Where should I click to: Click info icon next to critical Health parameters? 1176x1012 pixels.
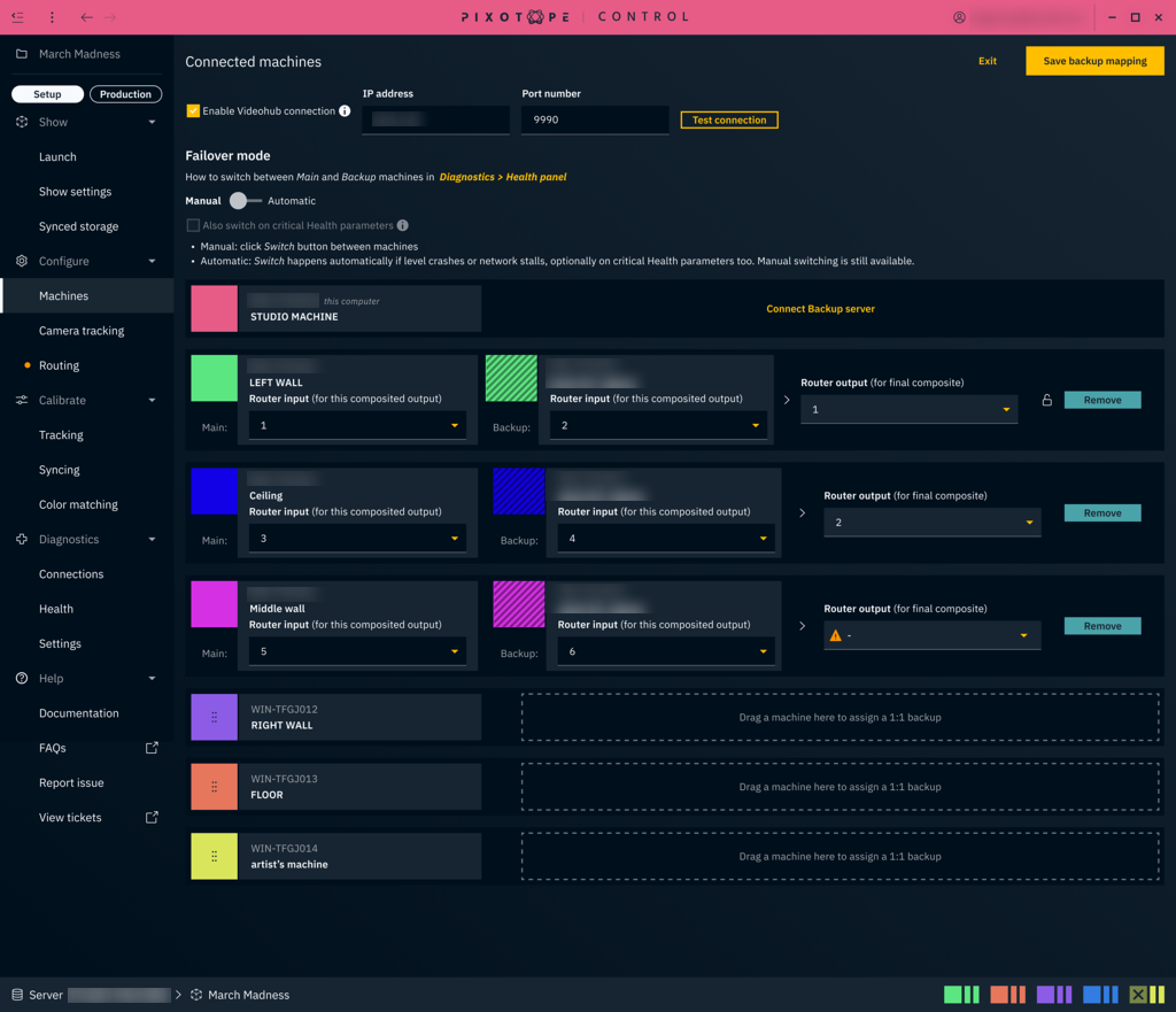403,226
